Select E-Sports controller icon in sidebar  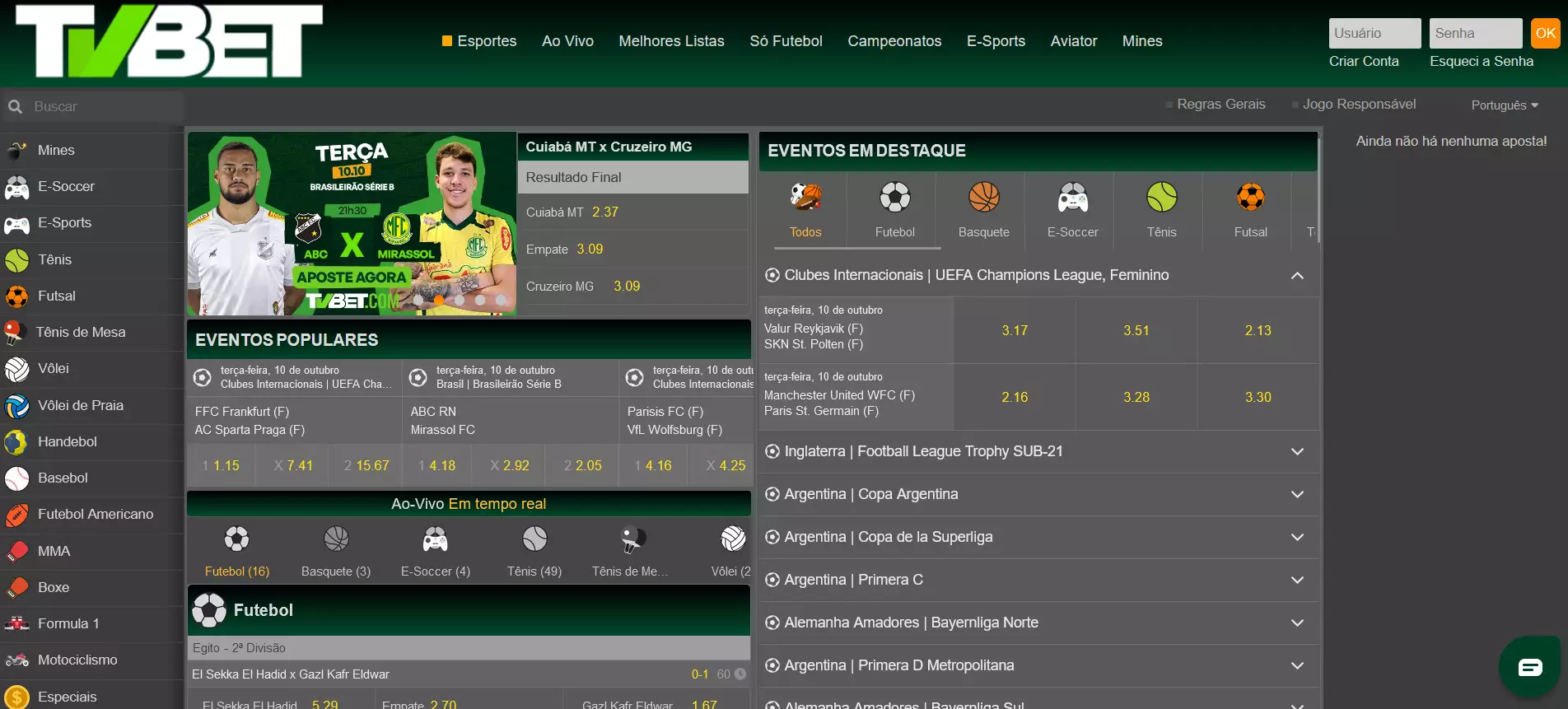[16, 223]
